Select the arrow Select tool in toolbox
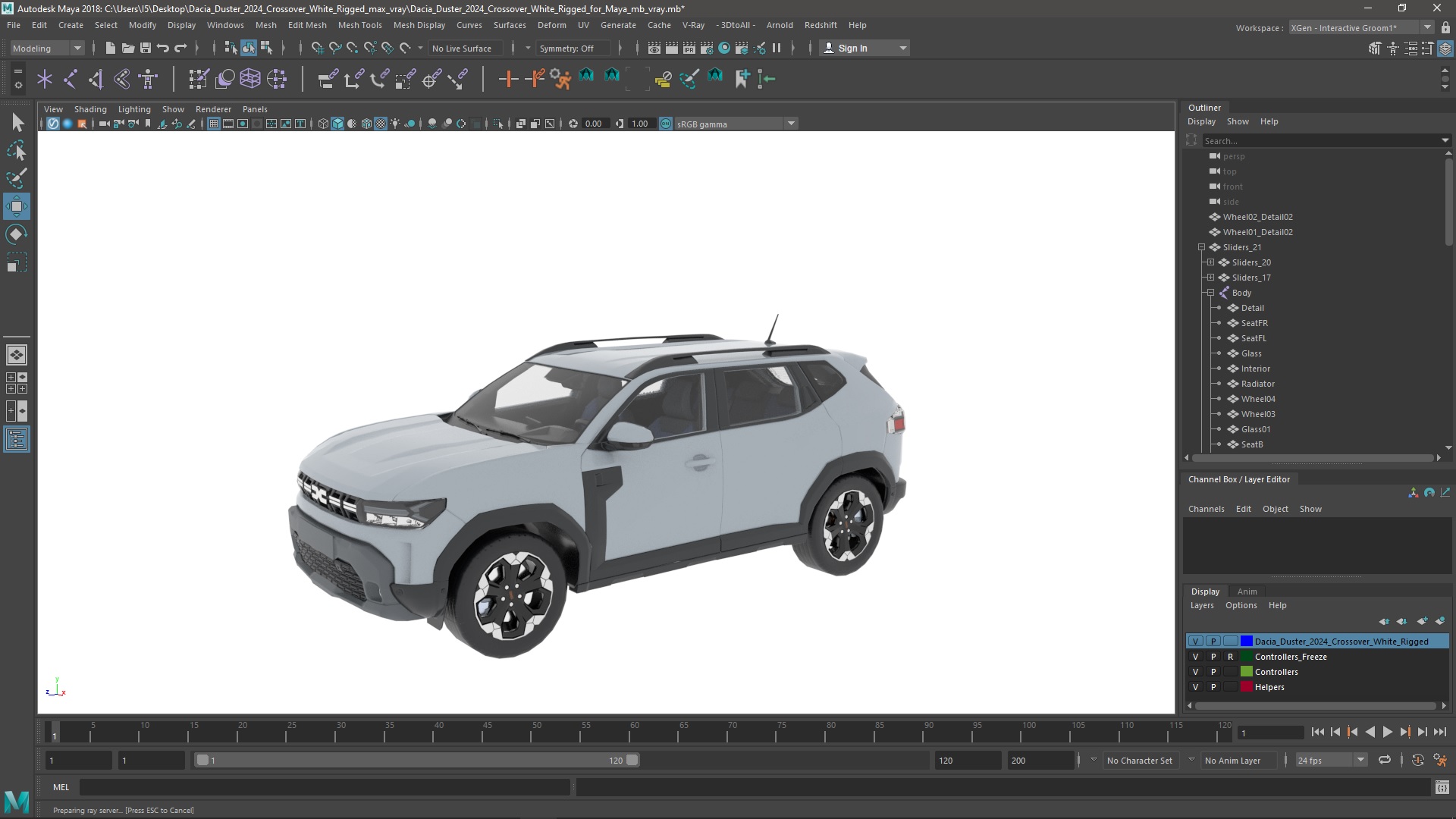This screenshot has height=819, width=1456. coord(17,122)
